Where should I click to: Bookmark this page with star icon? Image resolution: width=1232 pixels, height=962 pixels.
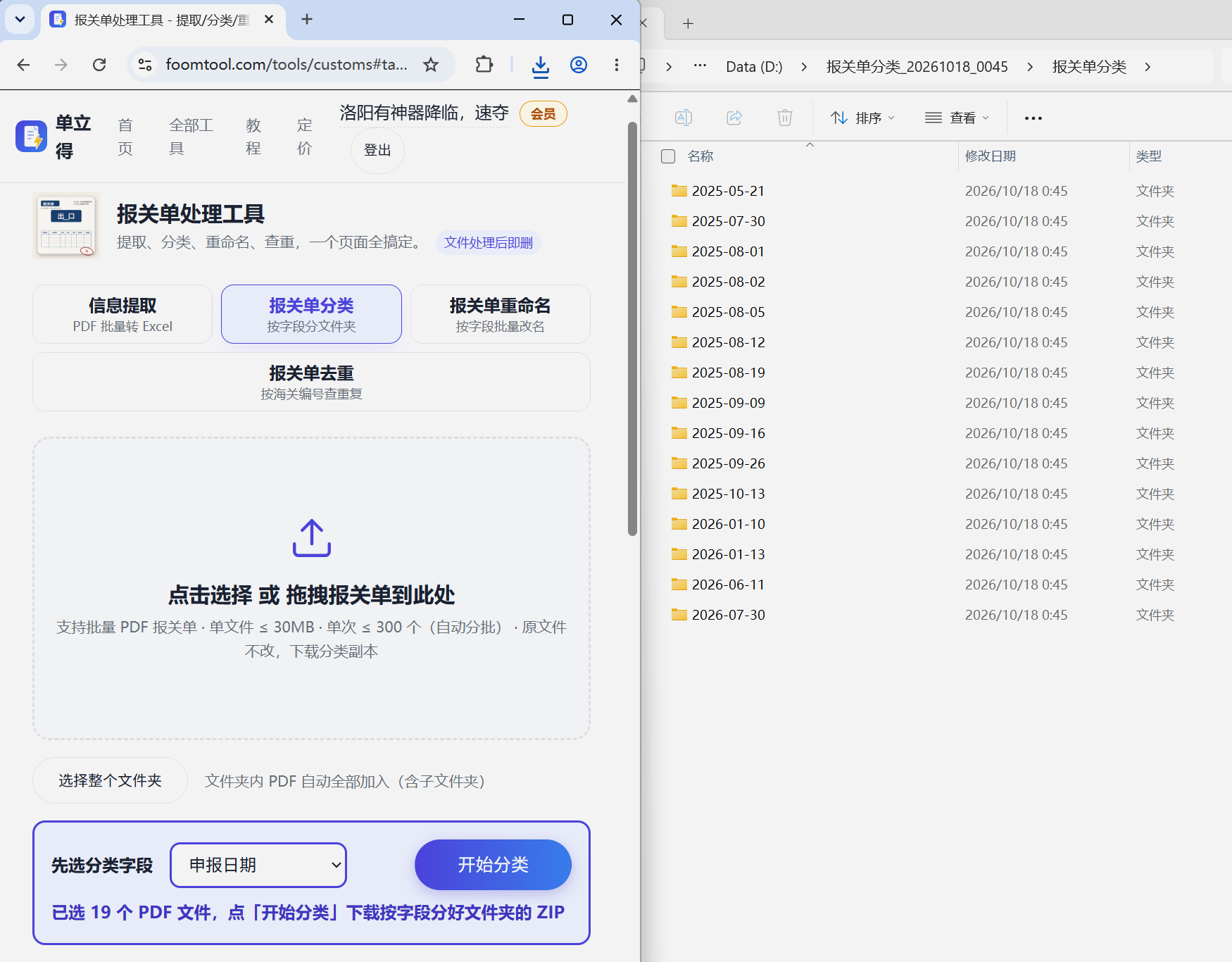coord(431,65)
